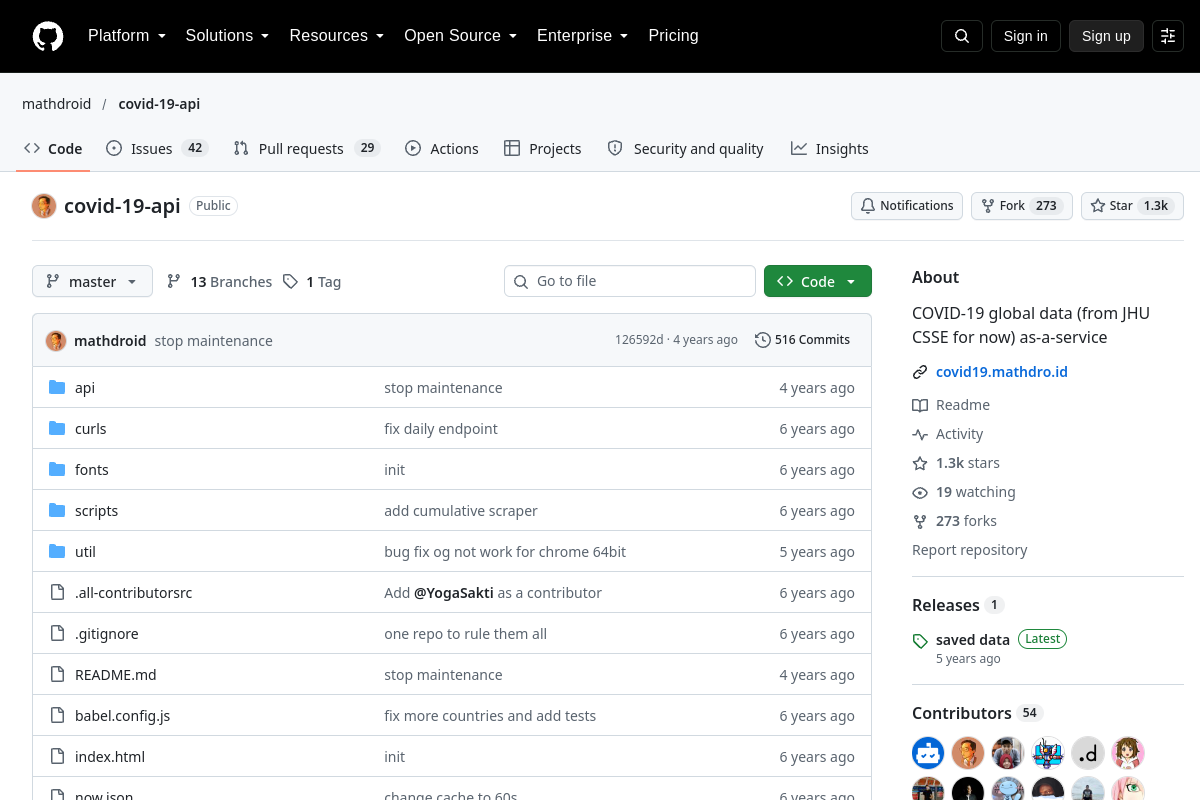The image size is (1200, 800).
Task: Open the Activity pulse icon in About
Action: tap(920, 434)
